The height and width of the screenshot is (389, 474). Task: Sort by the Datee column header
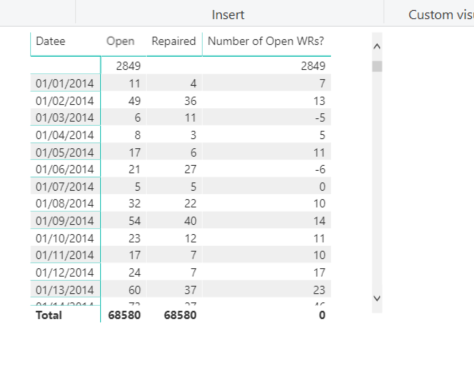(x=51, y=41)
